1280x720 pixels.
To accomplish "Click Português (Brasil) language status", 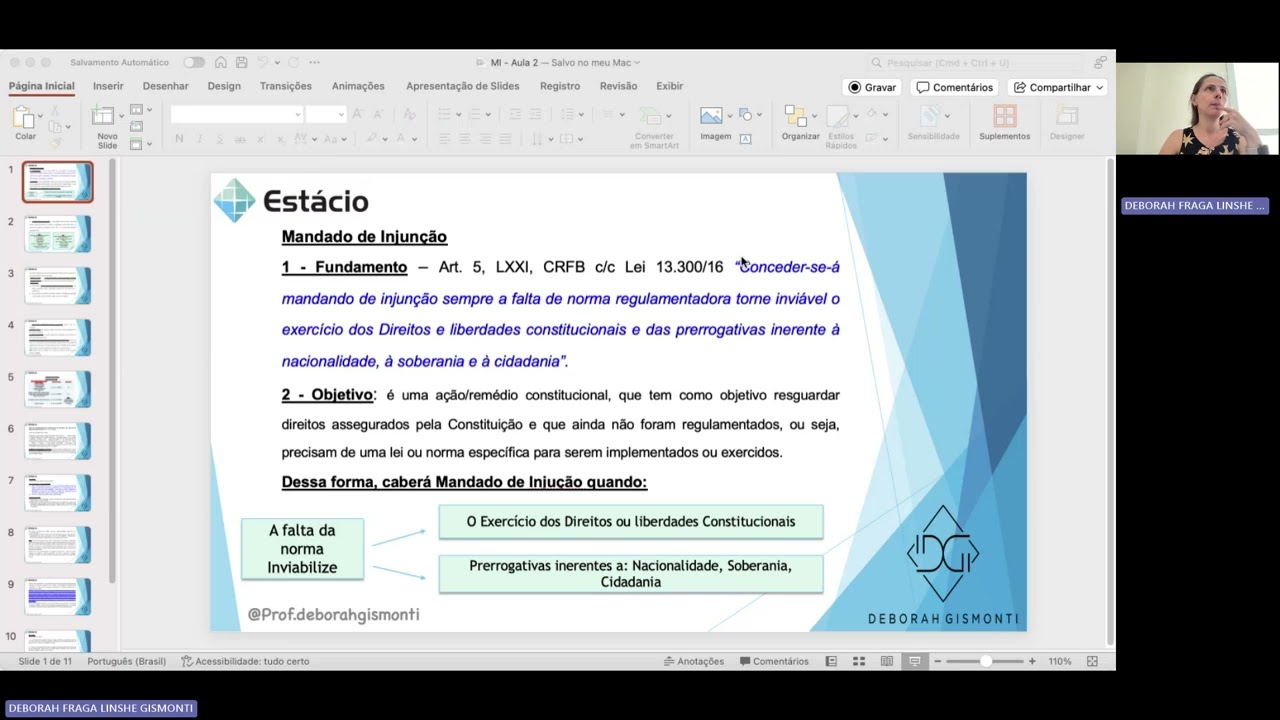I will tap(127, 661).
